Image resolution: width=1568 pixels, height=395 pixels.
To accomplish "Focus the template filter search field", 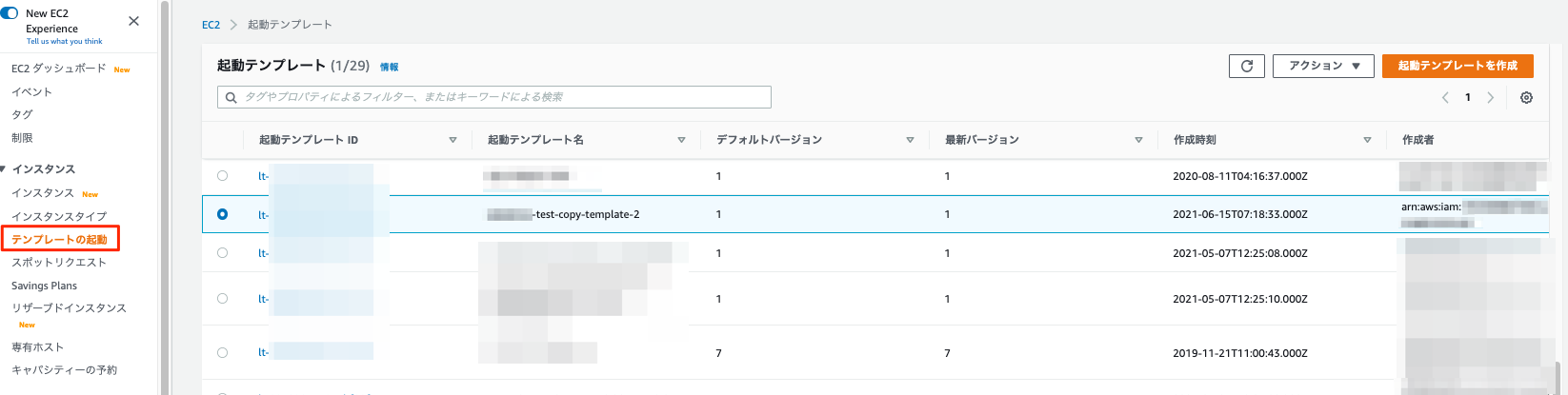I will (x=494, y=97).
